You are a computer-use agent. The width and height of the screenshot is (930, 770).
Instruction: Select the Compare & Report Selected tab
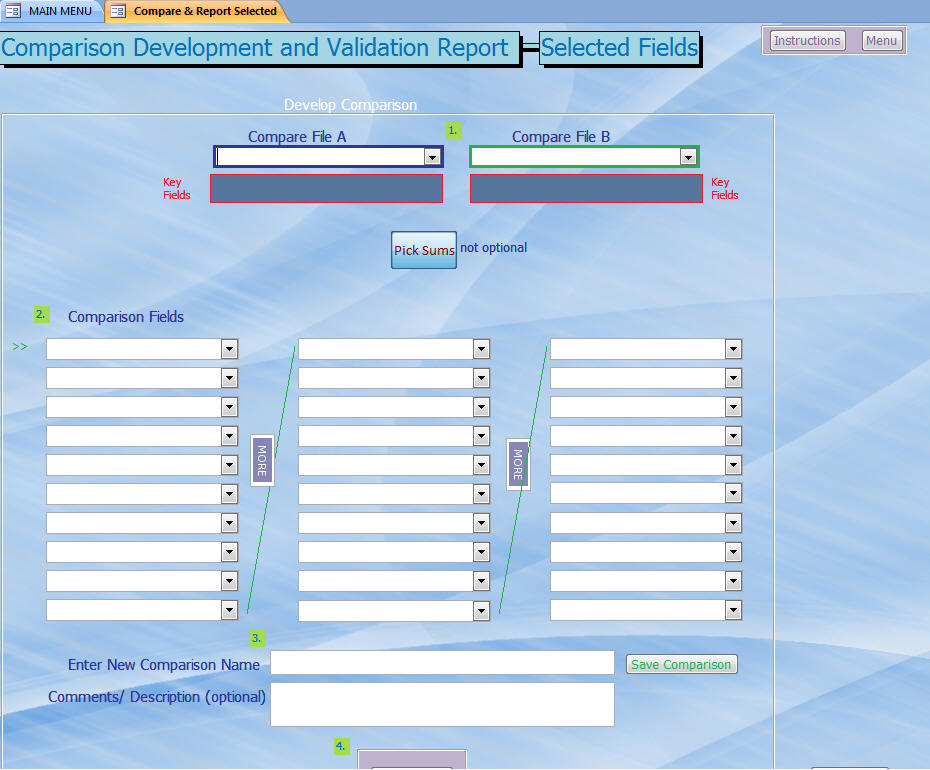205,11
